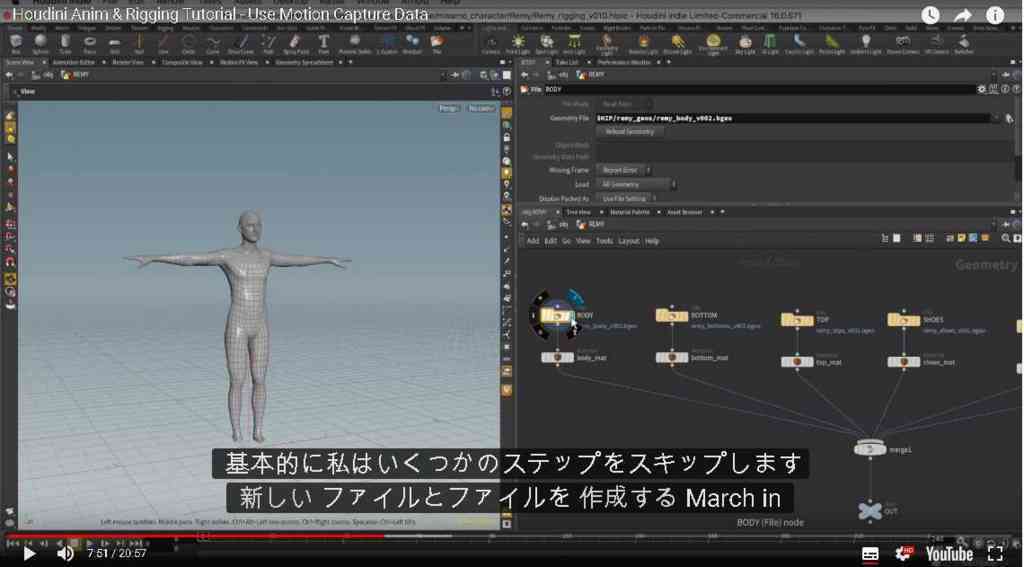
Task: Select the Sphere shelf tool
Action: 40,44
